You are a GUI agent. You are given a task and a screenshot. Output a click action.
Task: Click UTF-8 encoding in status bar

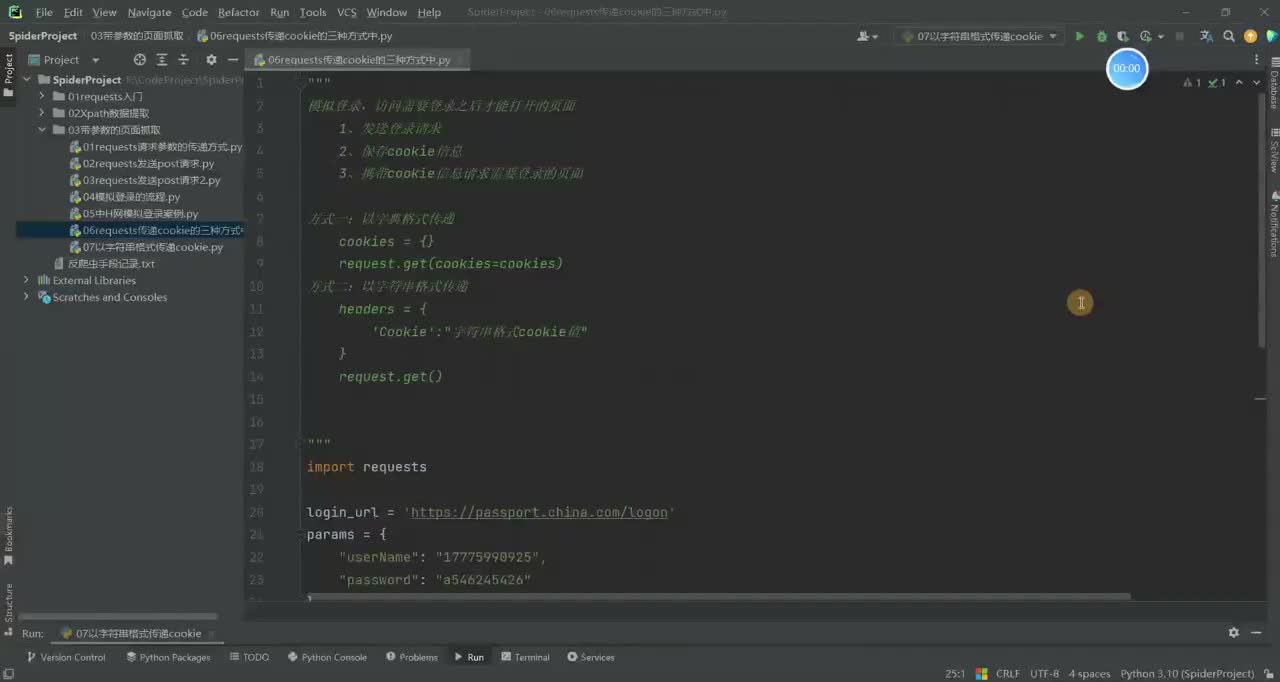pos(1044,674)
